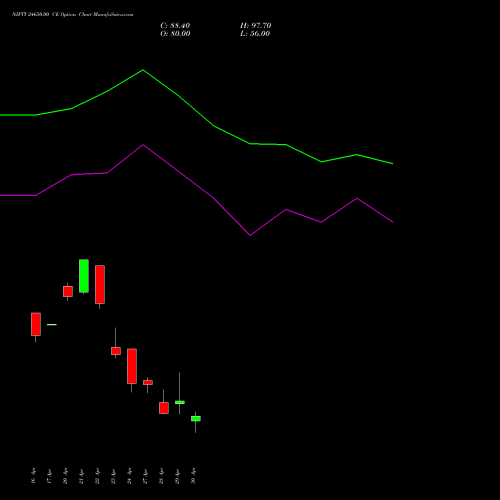Click the tall green candle for 21 Apr
The image size is (500, 500).
coord(84,276)
